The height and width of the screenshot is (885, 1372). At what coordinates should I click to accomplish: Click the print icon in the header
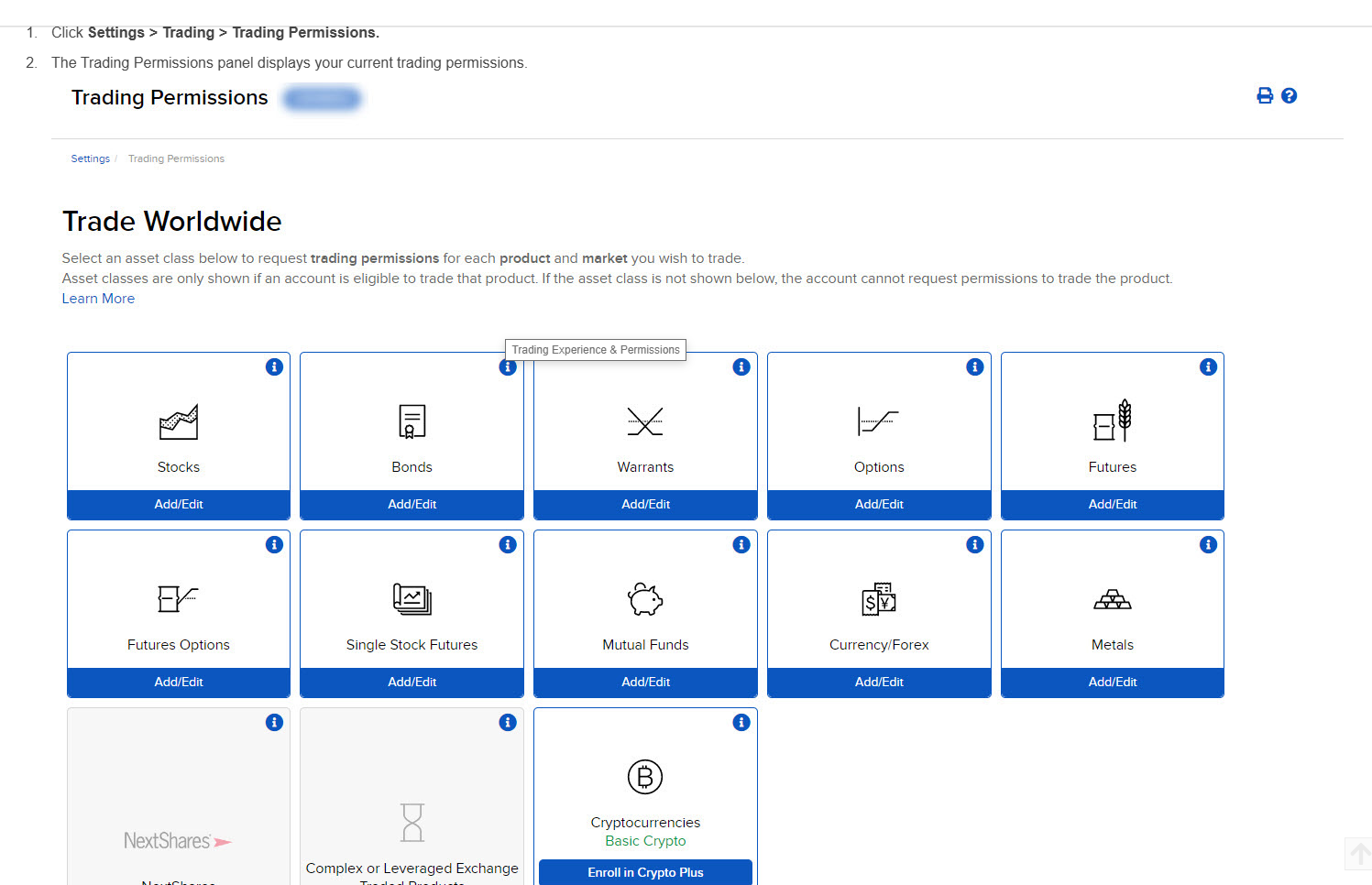point(1265,95)
